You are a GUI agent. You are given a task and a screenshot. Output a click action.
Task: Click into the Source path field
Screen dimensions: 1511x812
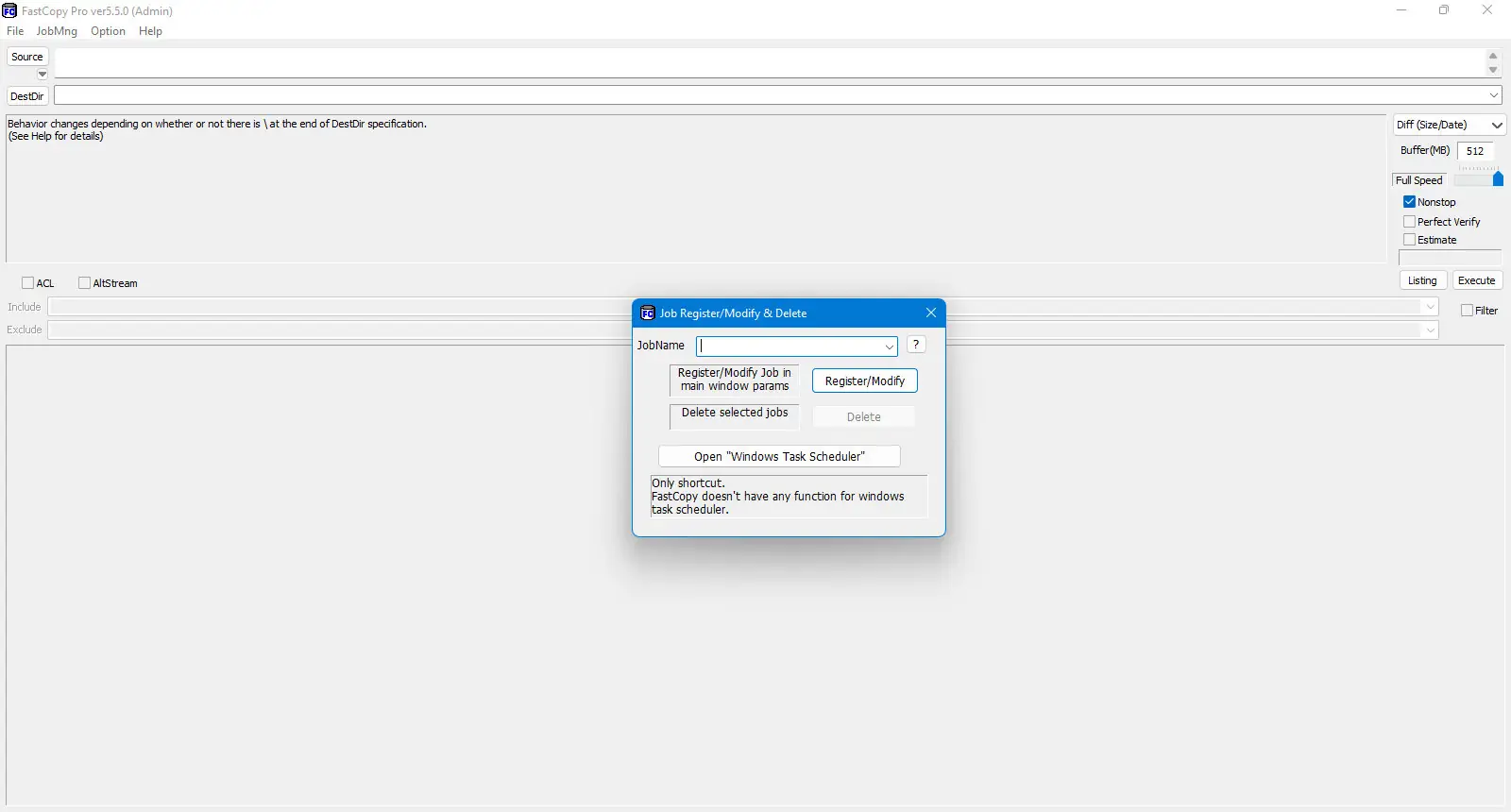point(769,63)
